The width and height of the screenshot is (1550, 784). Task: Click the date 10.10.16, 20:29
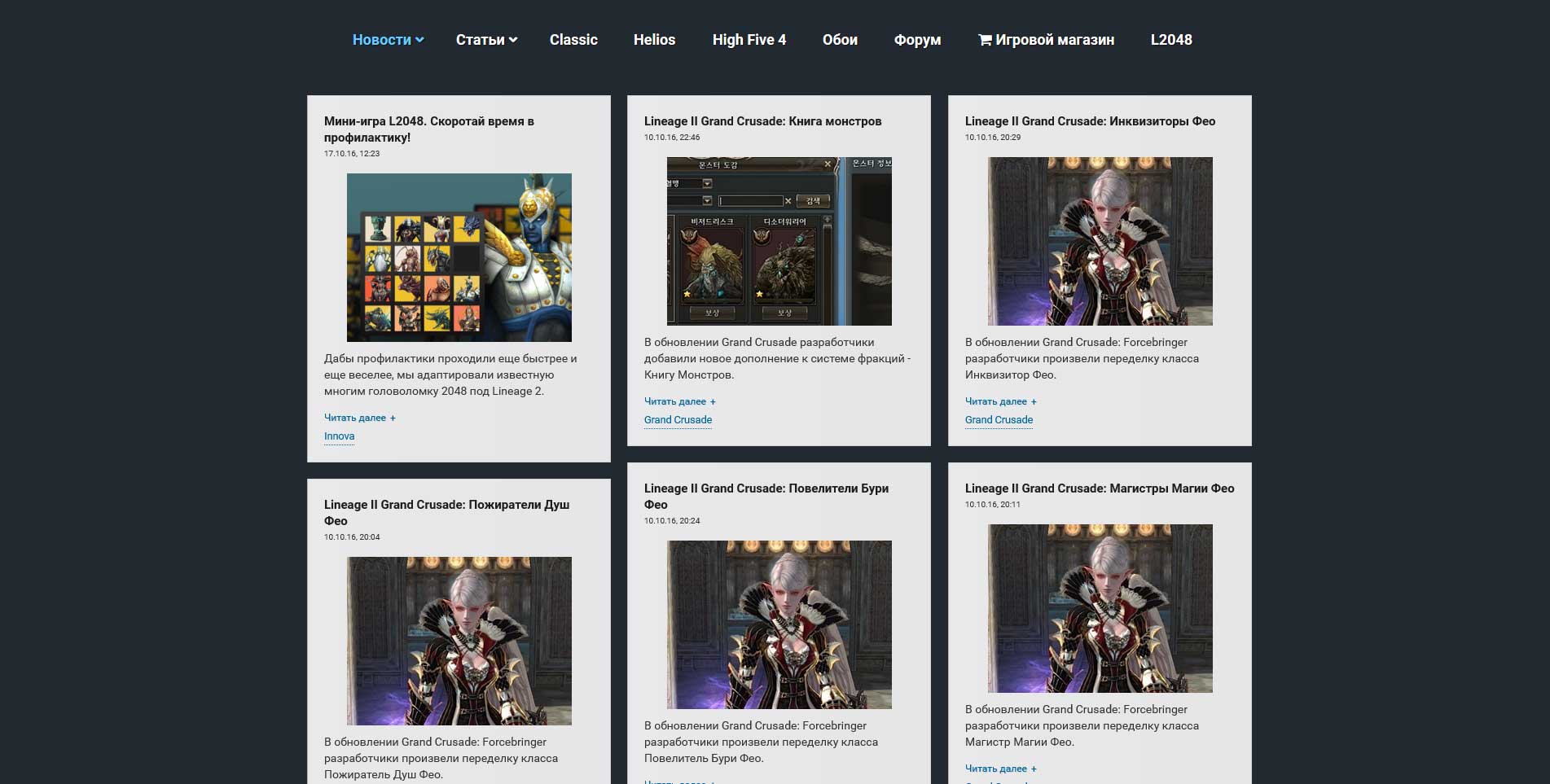click(x=993, y=138)
